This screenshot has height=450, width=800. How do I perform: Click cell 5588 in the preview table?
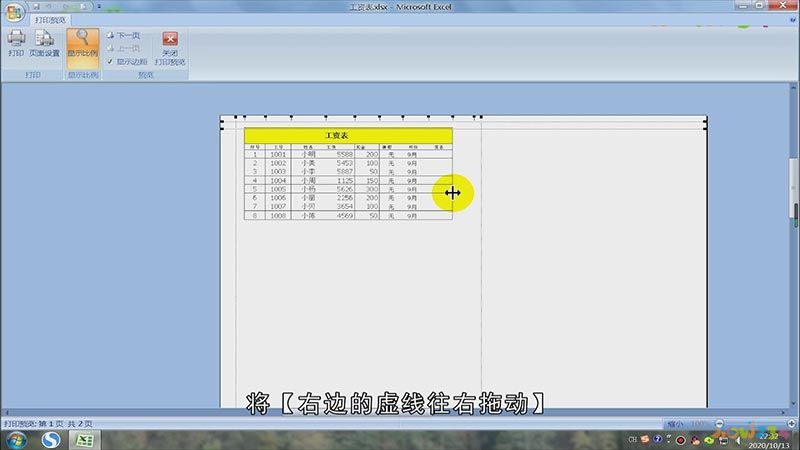(x=344, y=154)
